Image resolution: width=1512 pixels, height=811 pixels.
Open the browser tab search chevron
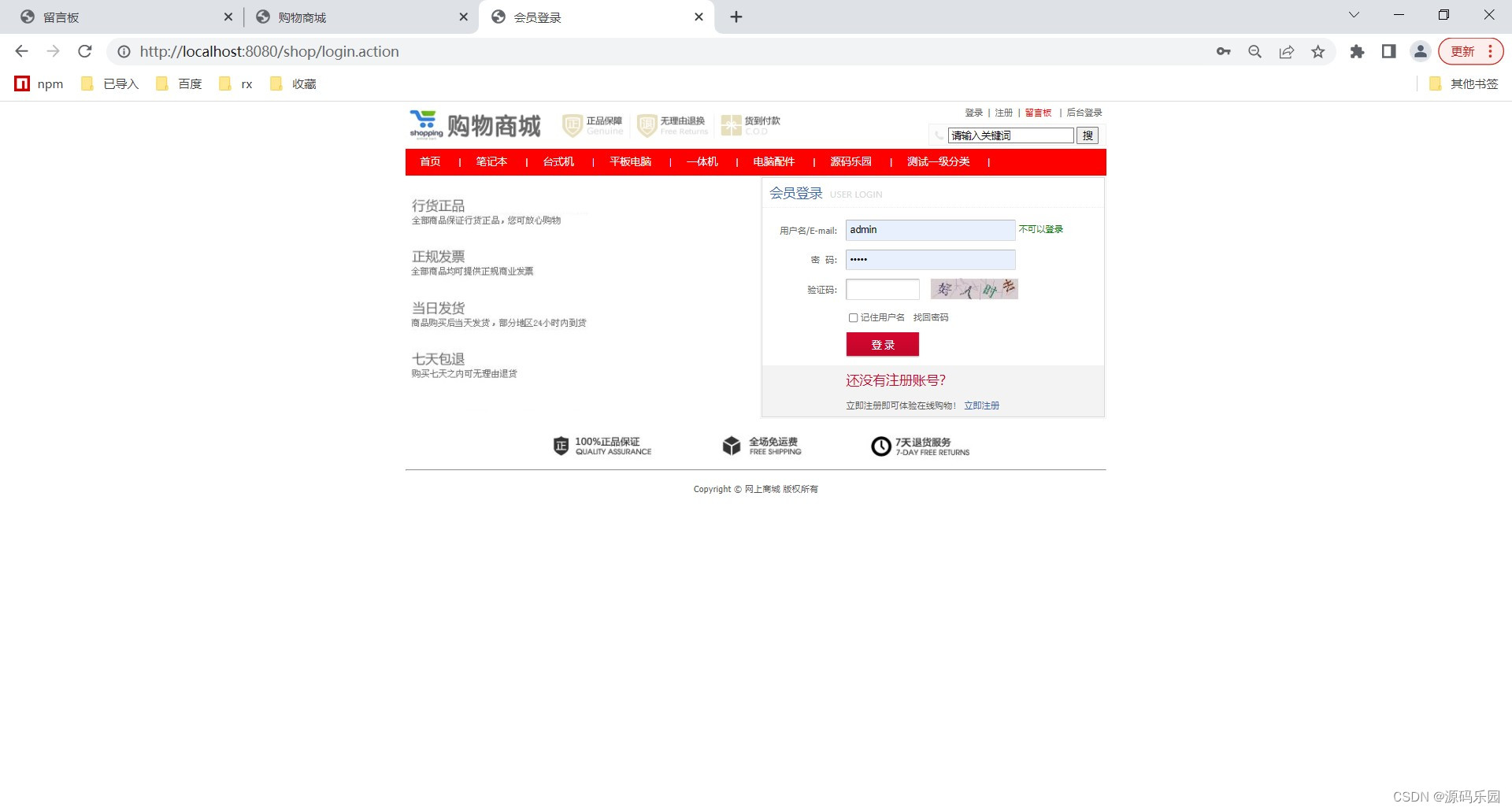click(x=1354, y=14)
